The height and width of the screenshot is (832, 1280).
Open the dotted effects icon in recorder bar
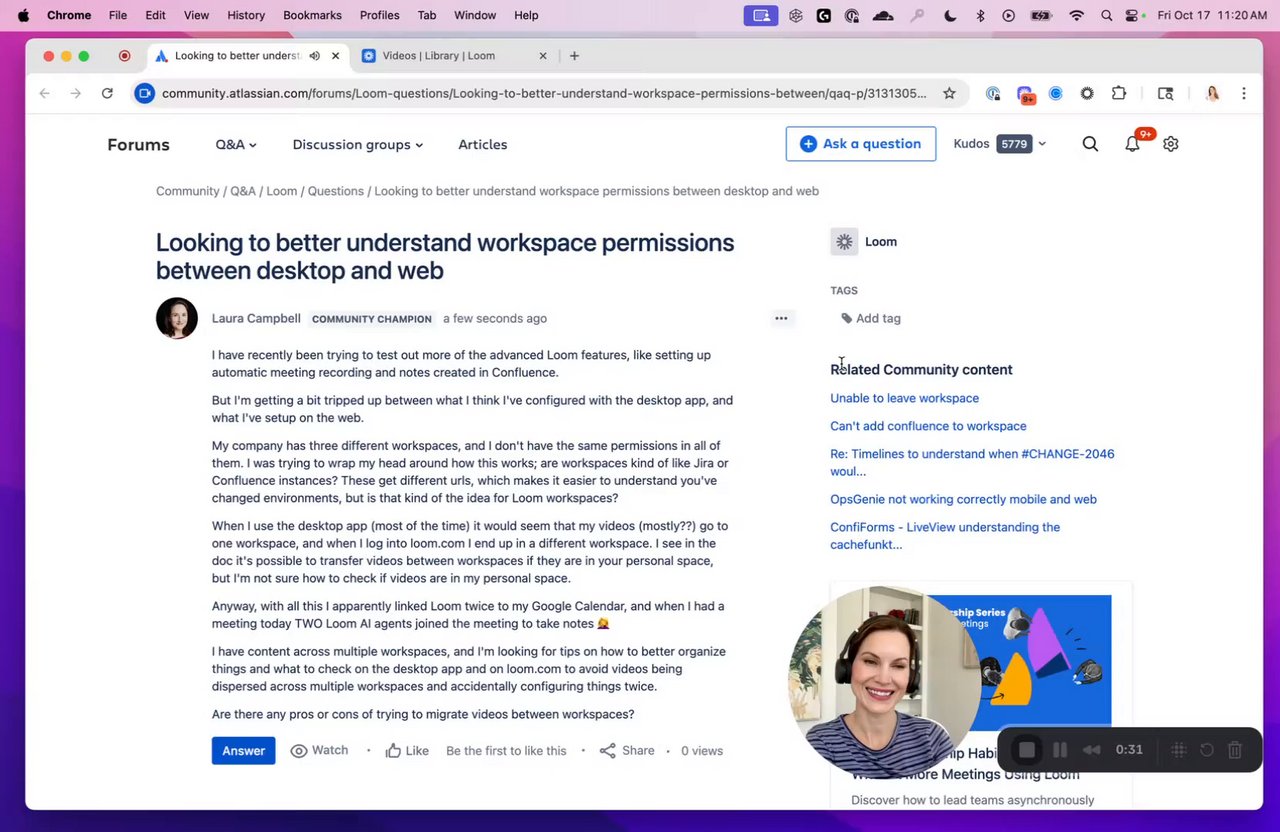1179,750
